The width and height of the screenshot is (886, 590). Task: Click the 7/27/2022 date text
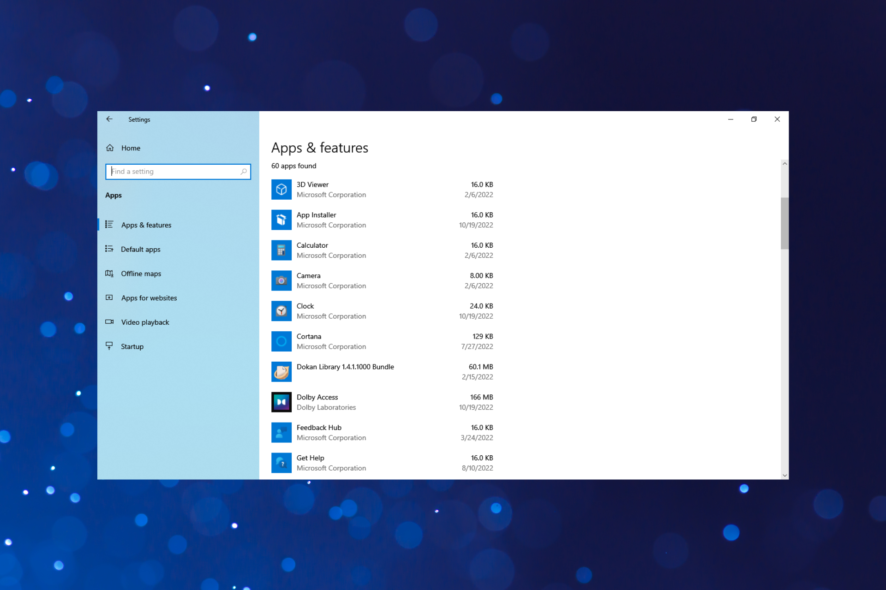[477, 346]
